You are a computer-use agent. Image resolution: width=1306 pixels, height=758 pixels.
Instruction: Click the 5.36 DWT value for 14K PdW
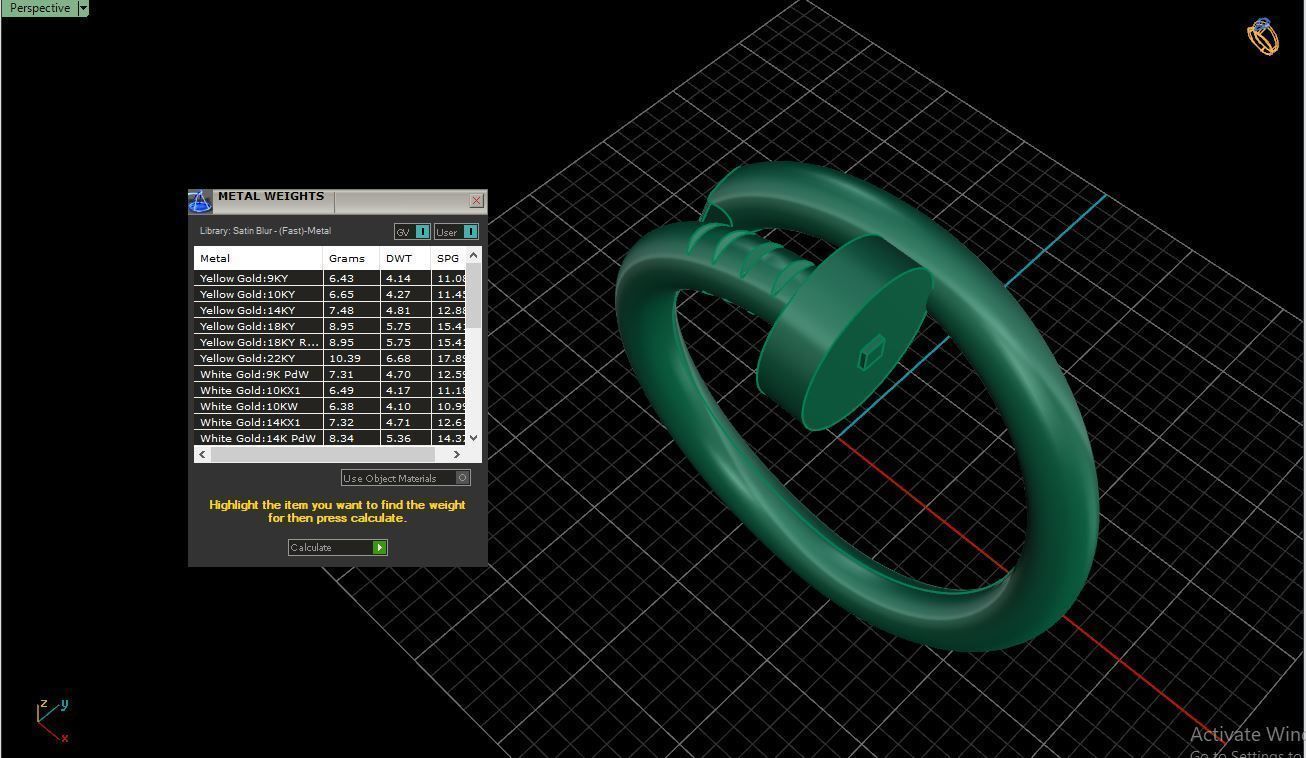(398, 438)
